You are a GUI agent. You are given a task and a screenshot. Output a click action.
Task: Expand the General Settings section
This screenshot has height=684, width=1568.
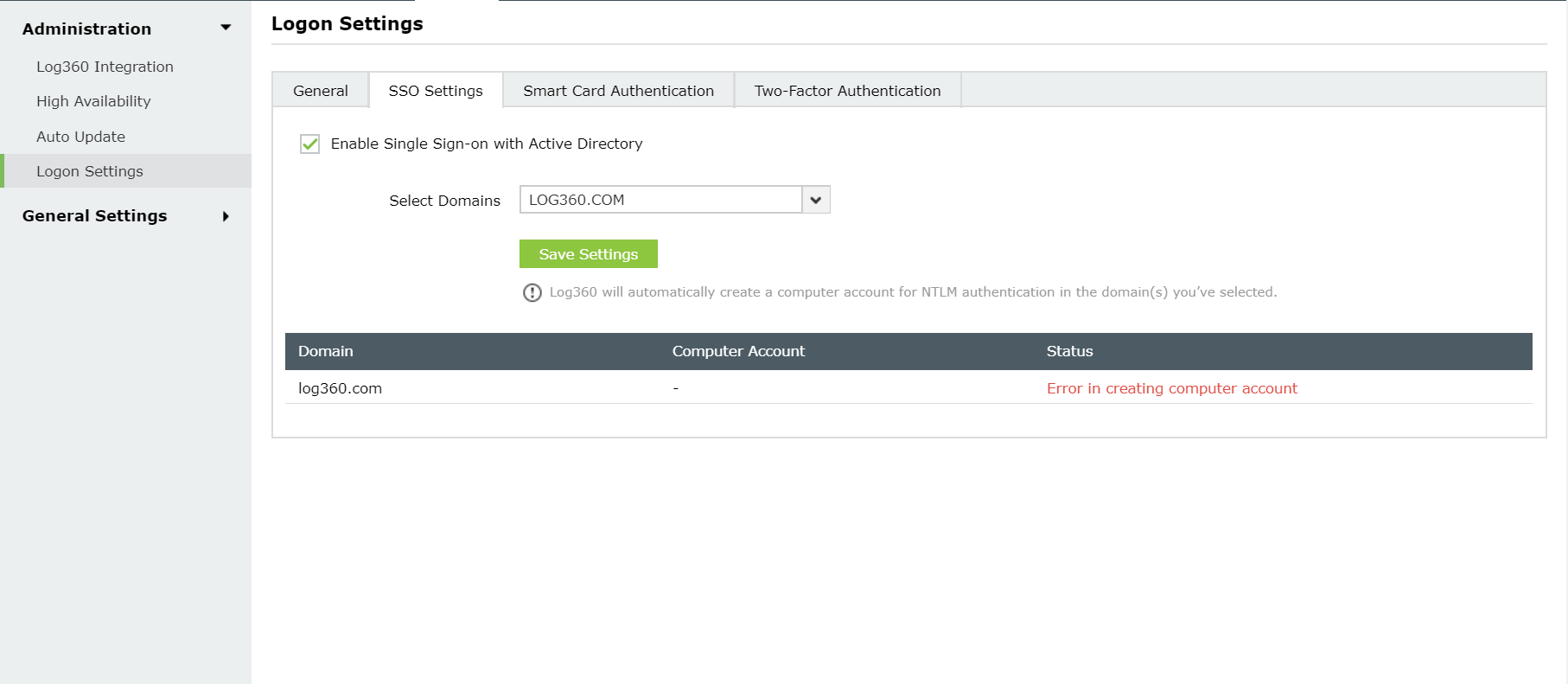point(226,216)
